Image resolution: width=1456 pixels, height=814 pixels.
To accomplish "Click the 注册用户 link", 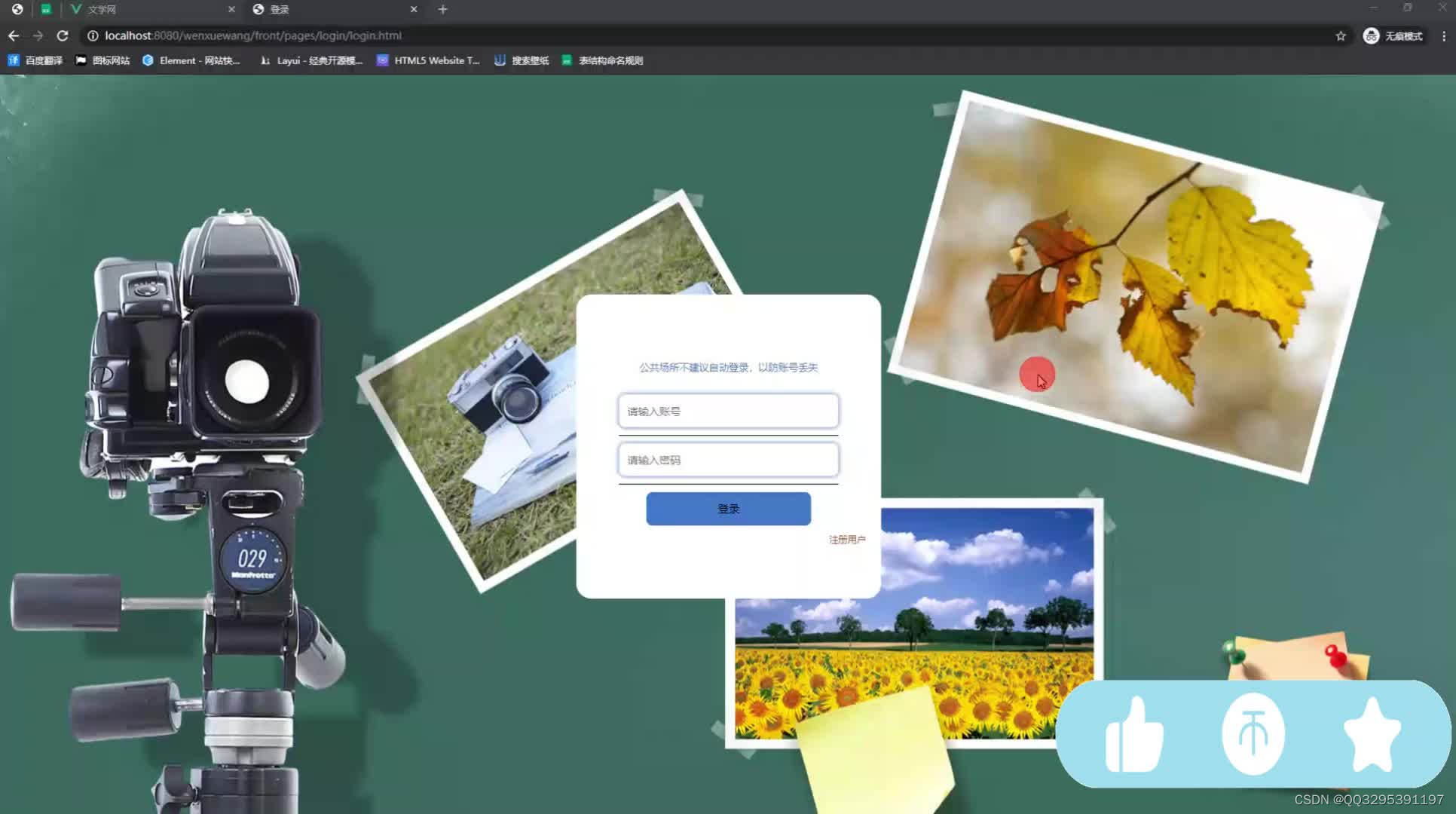I will 847,540.
